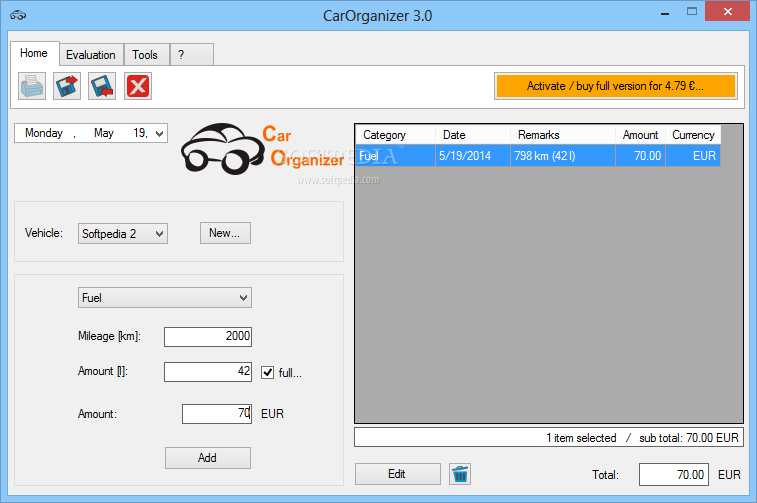
Task: Click the New... vehicle button
Action: pos(225,233)
